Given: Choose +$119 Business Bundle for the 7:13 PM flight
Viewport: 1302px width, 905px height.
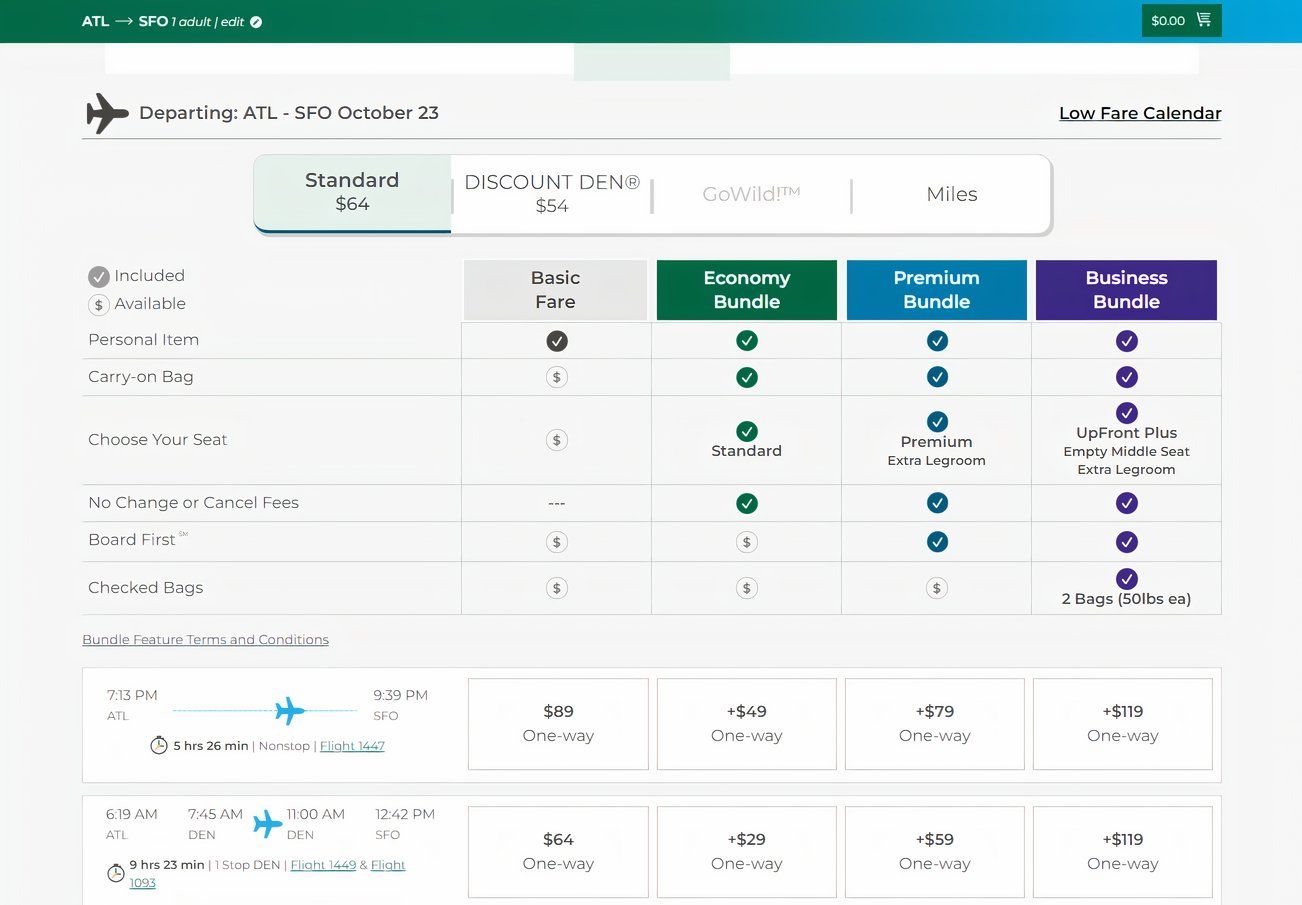Looking at the screenshot, I should coord(1122,724).
